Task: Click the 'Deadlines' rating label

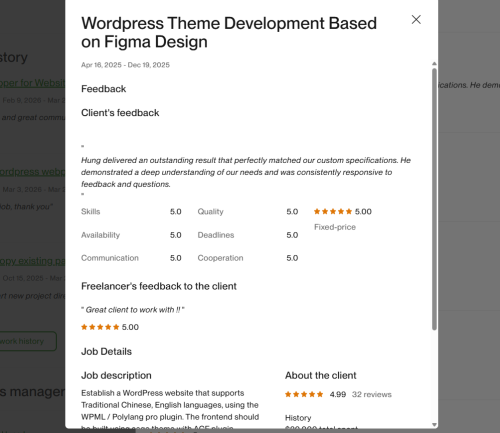Action: click(x=216, y=235)
